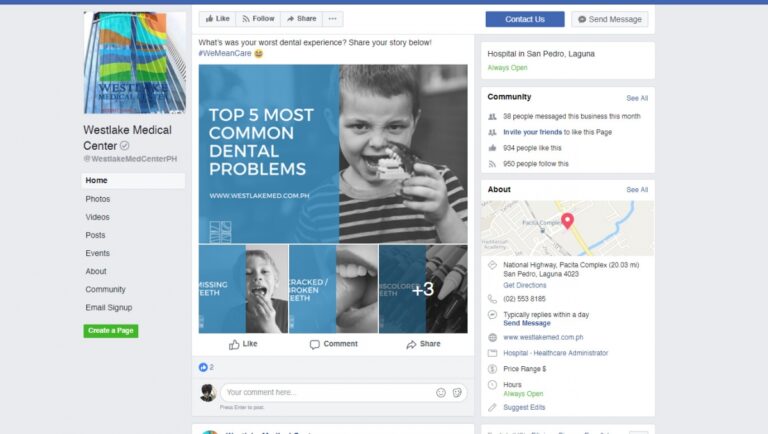Toggle Follow for Westlake Medical Center
This screenshot has width=768, height=434.
pos(258,19)
